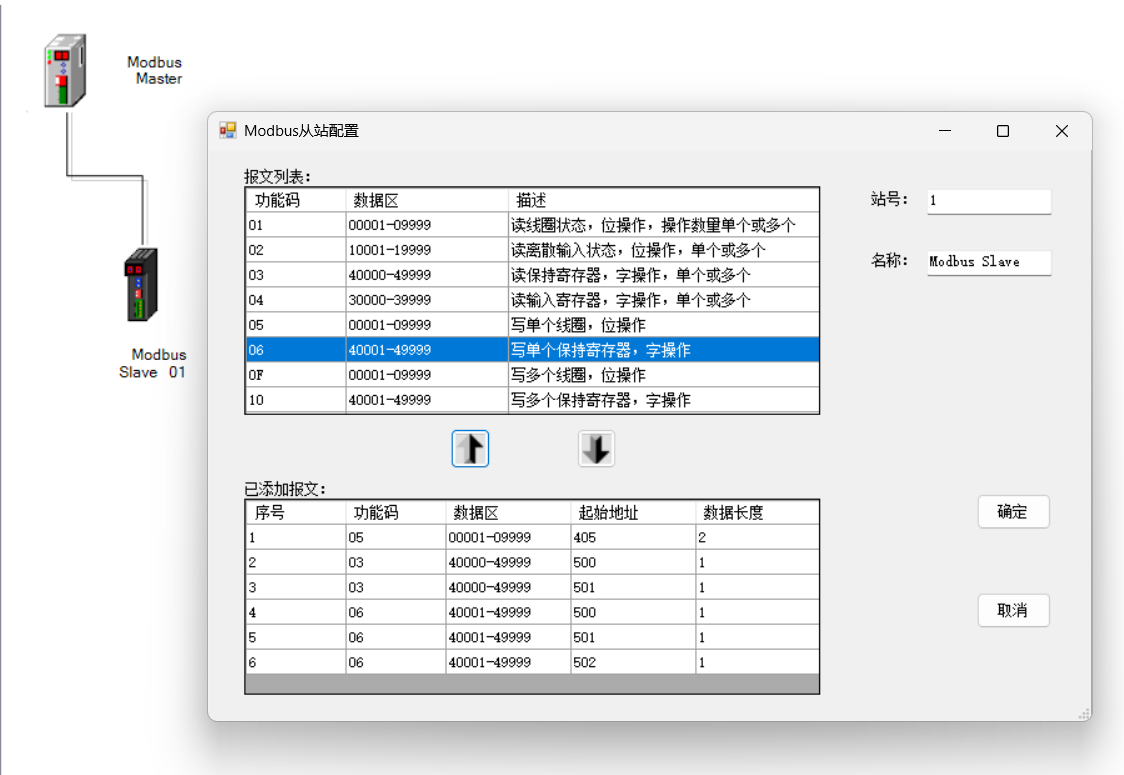Select function code 03 in message list

(x=531, y=275)
